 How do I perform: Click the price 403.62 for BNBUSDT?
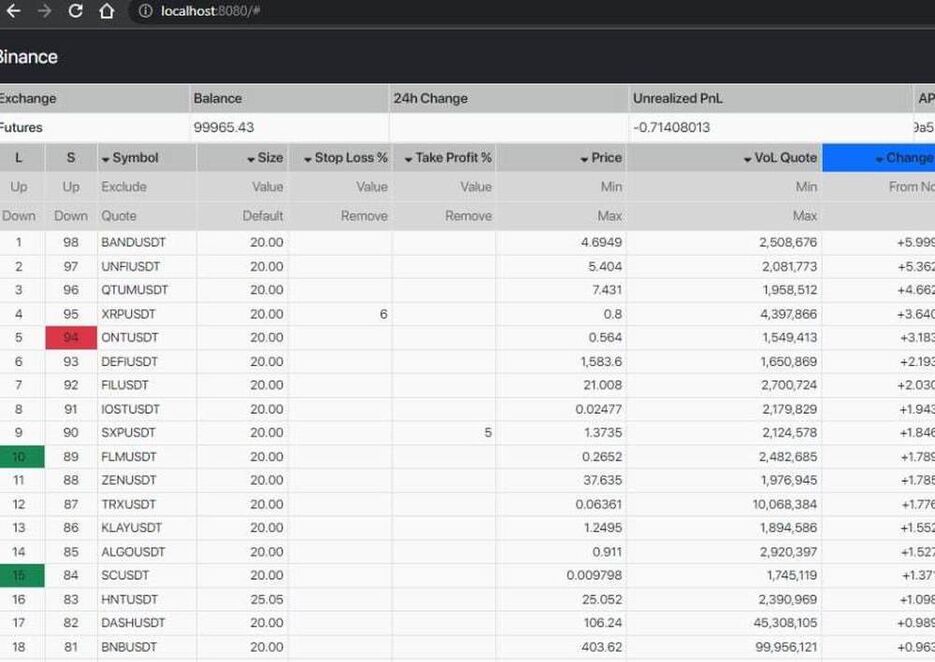602,647
